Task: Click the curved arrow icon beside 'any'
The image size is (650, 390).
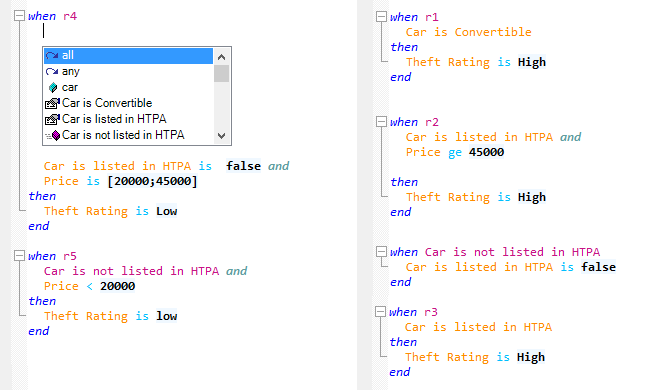Action: click(52, 71)
